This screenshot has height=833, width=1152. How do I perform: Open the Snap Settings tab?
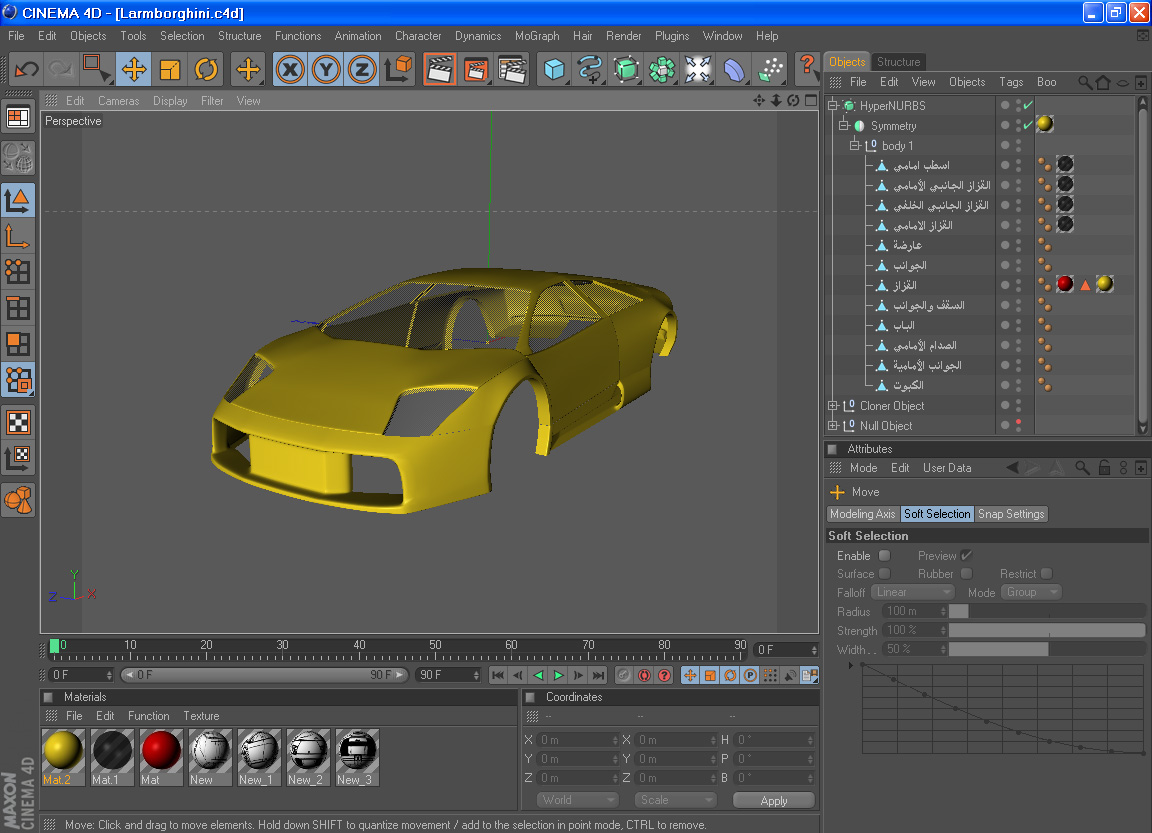[x=1011, y=514]
